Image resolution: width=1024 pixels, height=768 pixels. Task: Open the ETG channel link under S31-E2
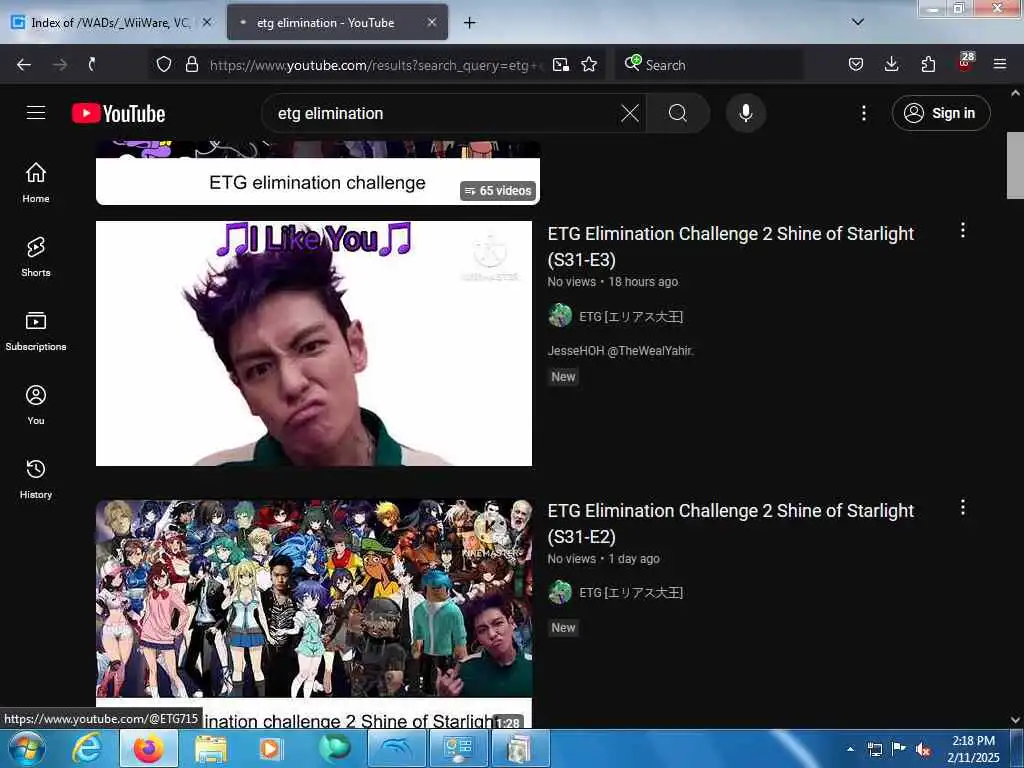(631, 592)
